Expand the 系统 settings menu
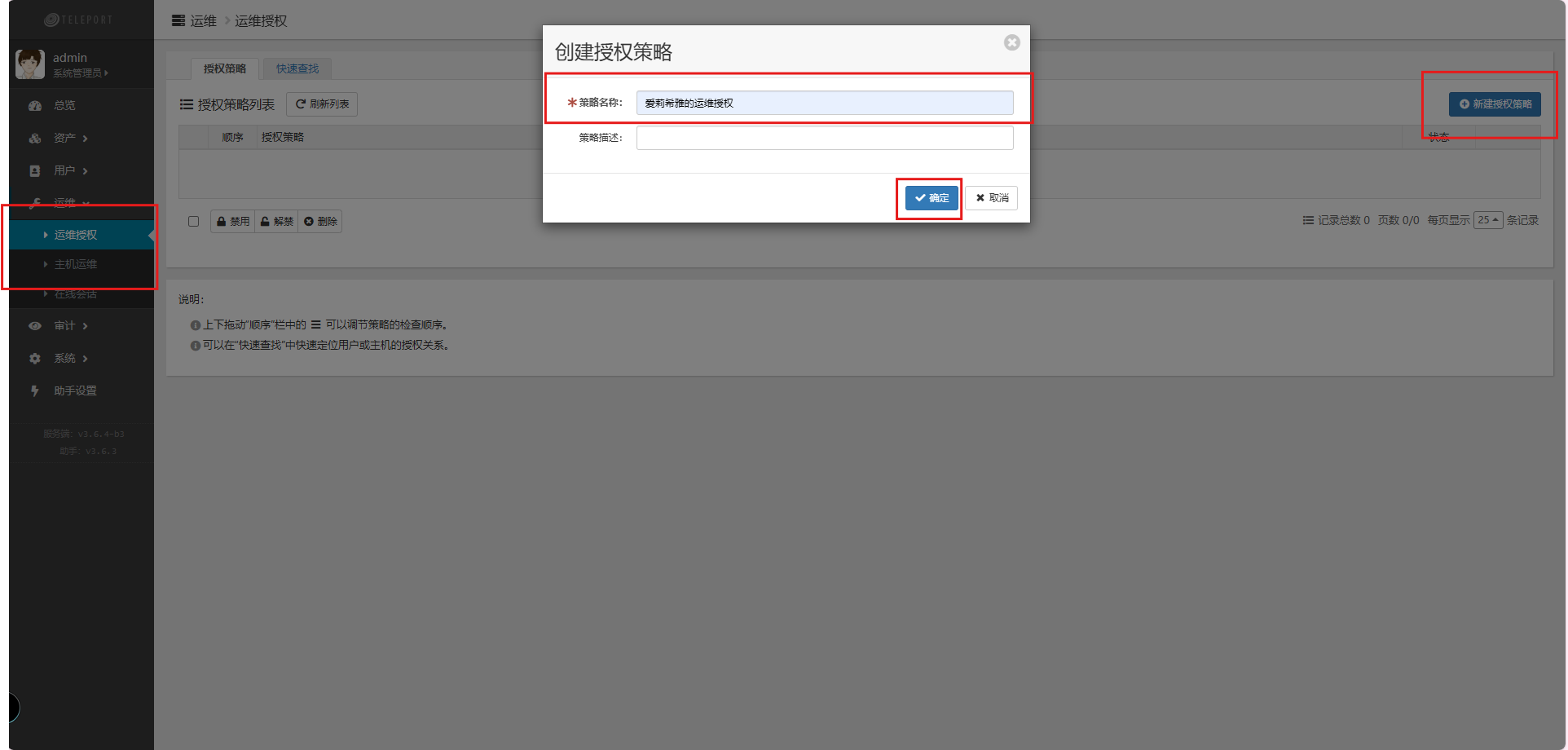 (x=69, y=358)
